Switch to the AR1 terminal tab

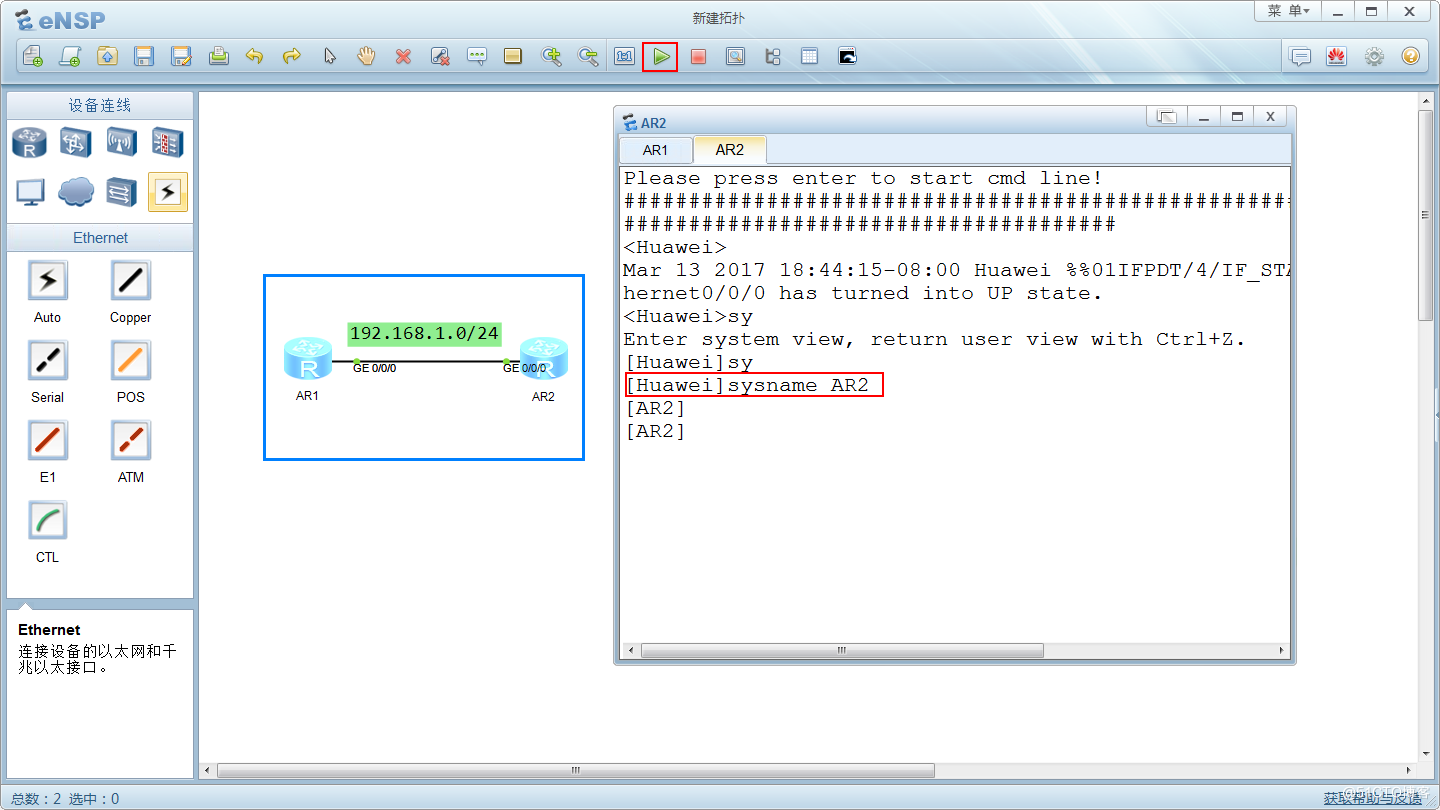pos(655,150)
